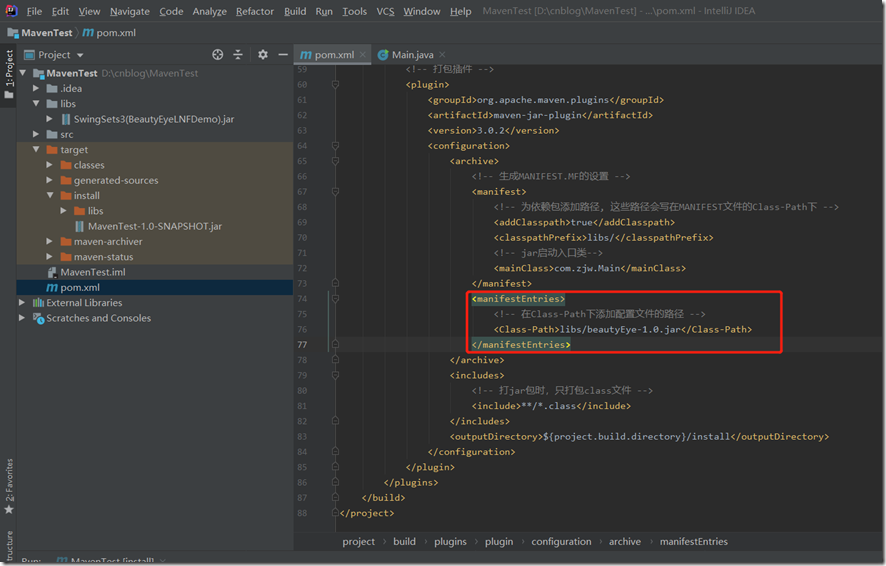Click the 'project' editor breadcrumb
This screenshot has height=566, width=886.
[358, 541]
